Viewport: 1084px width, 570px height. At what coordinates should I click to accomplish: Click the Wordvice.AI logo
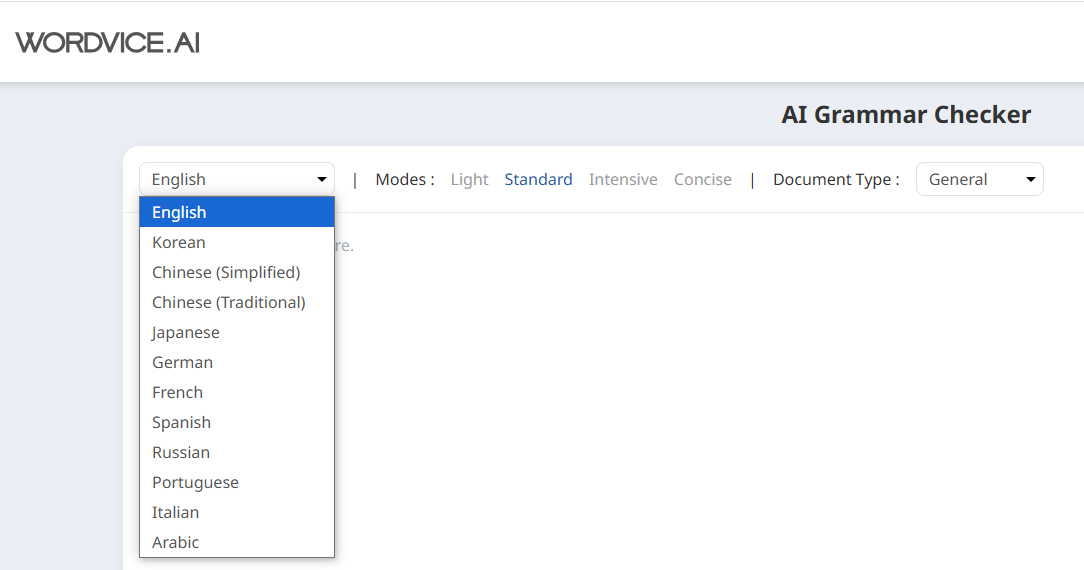coord(108,42)
